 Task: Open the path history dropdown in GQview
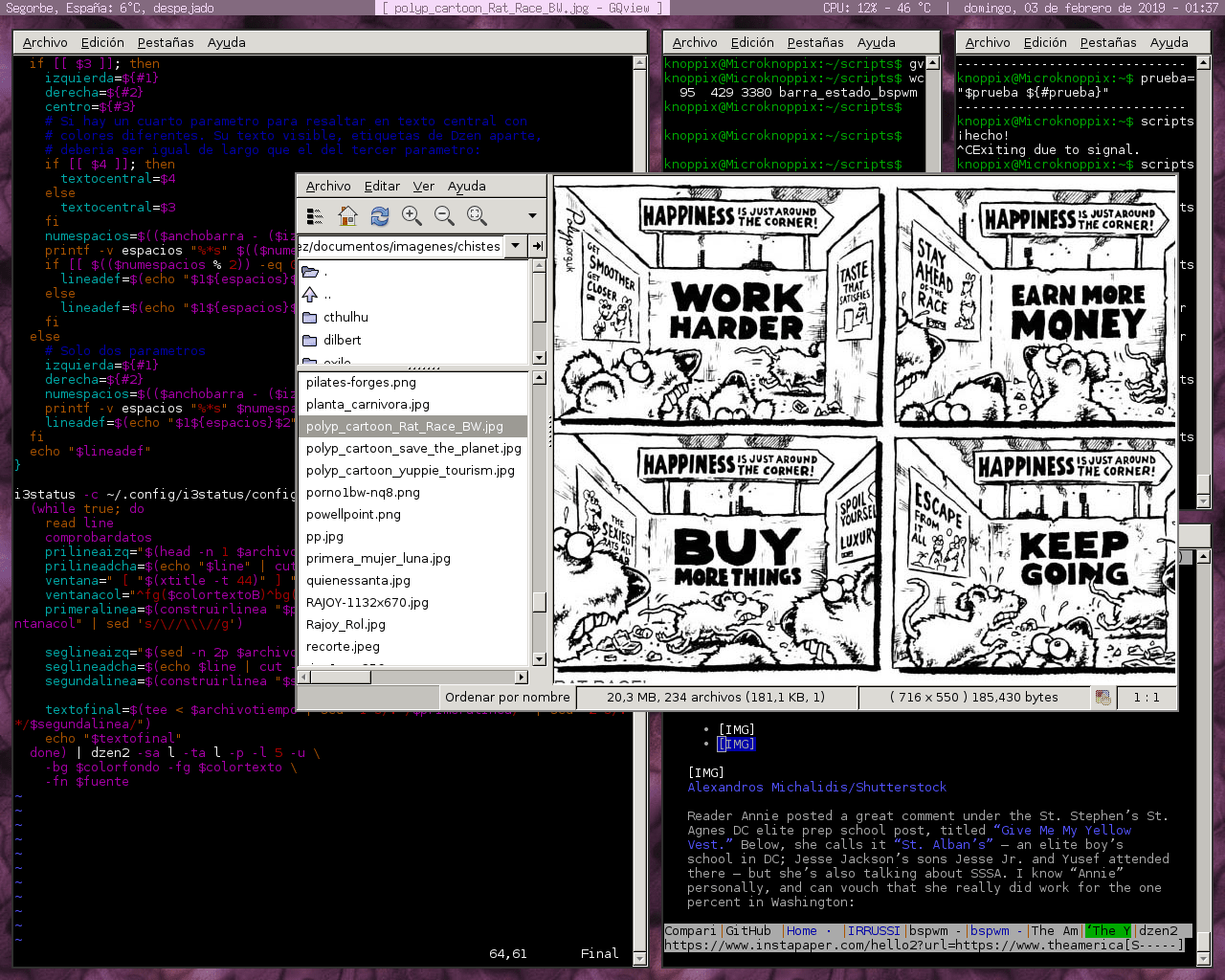pyautogui.click(x=516, y=246)
